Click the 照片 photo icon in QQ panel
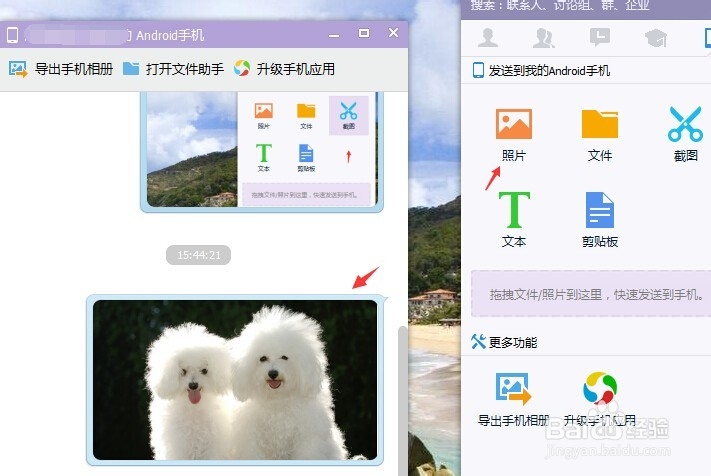The width and height of the screenshot is (711, 476). tap(513, 124)
